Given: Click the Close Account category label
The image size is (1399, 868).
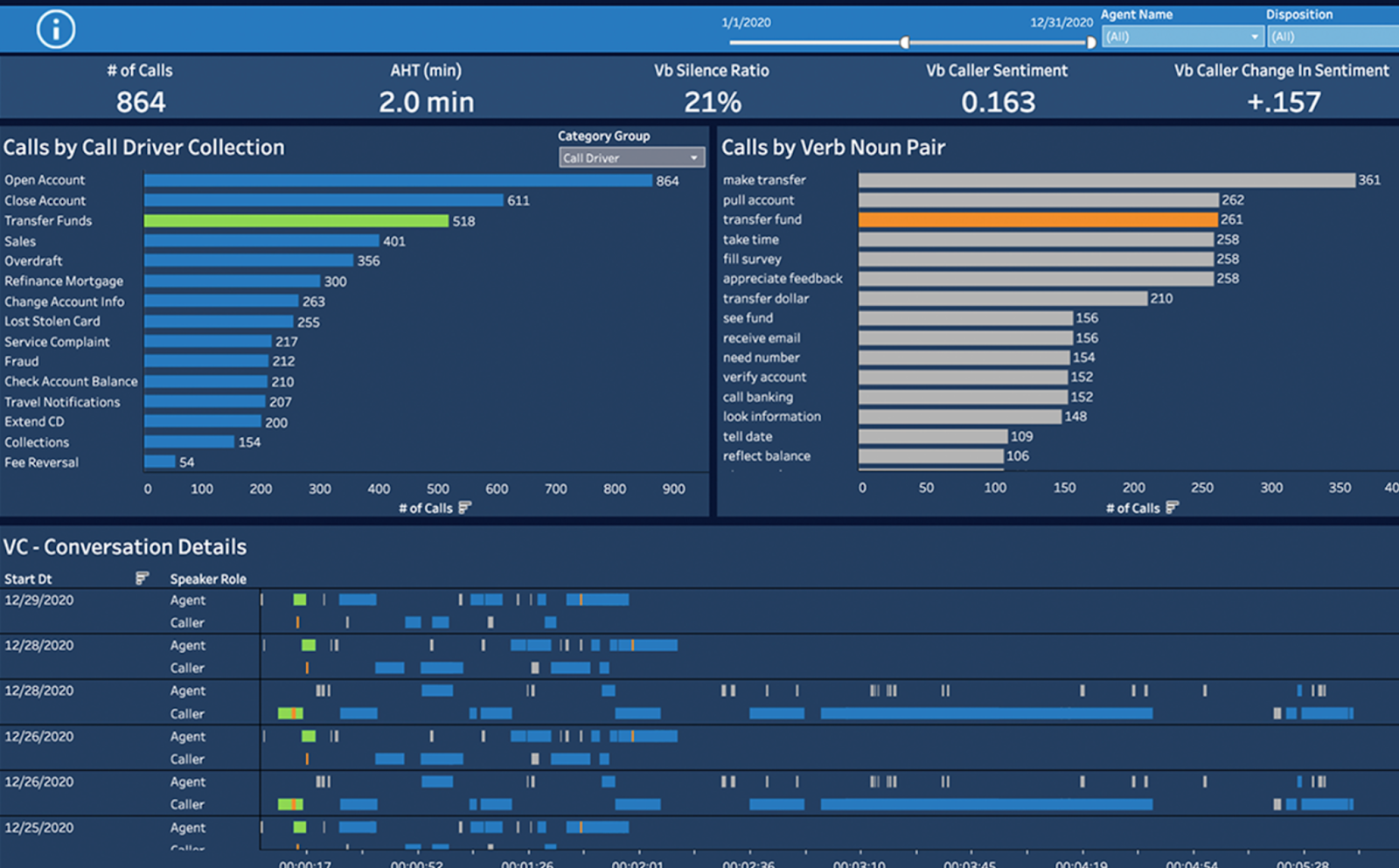Looking at the screenshot, I should (x=45, y=200).
